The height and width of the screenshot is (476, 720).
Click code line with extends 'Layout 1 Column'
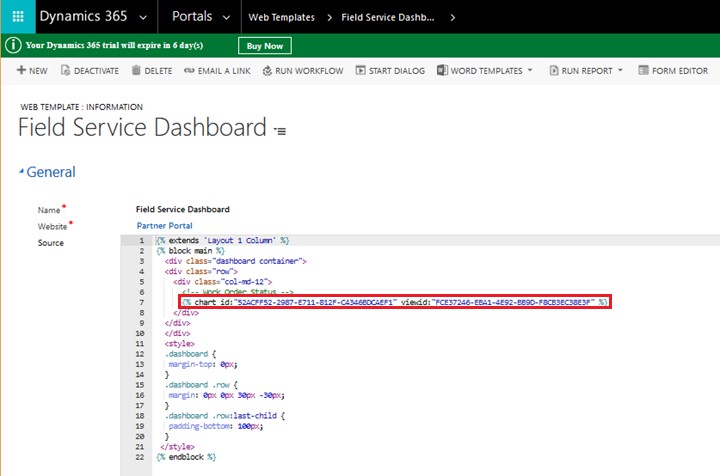(x=223, y=241)
